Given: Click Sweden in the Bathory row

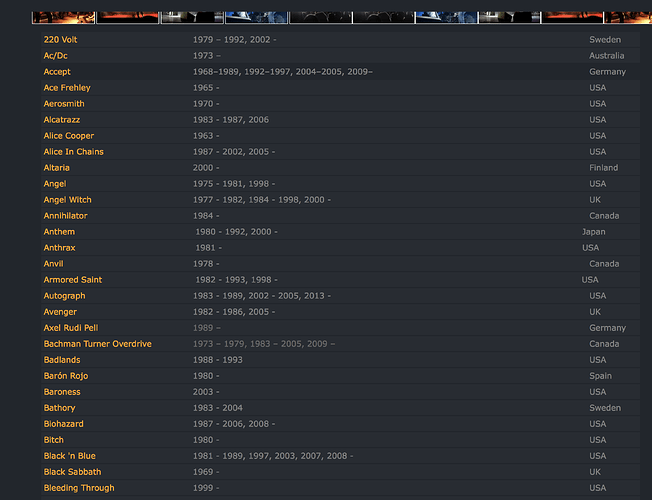Looking at the screenshot, I should point(605,408).
